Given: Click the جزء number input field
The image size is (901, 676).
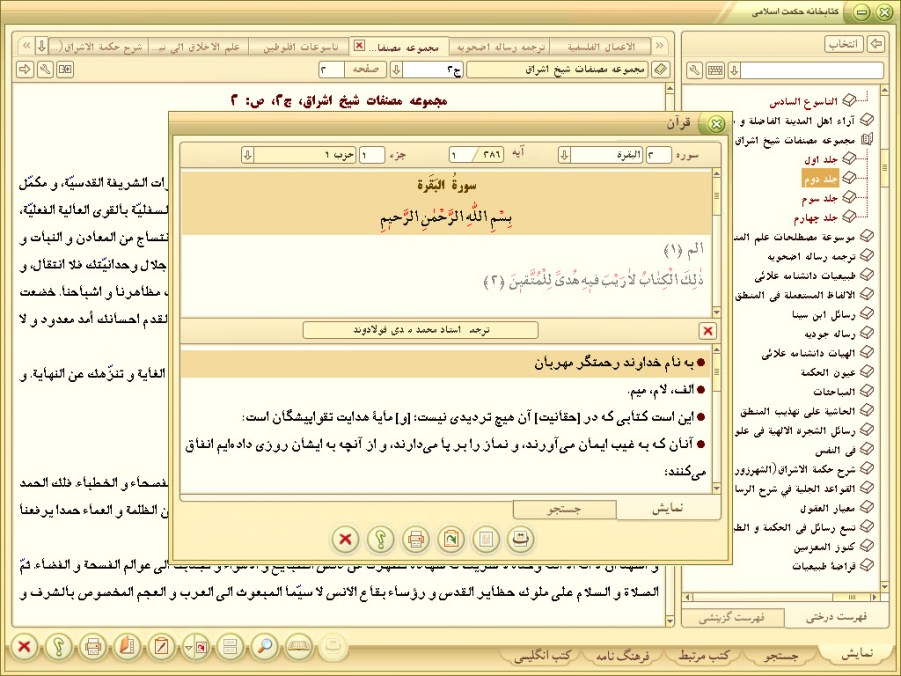Looking at the screenshot, I should coord(372,155).
